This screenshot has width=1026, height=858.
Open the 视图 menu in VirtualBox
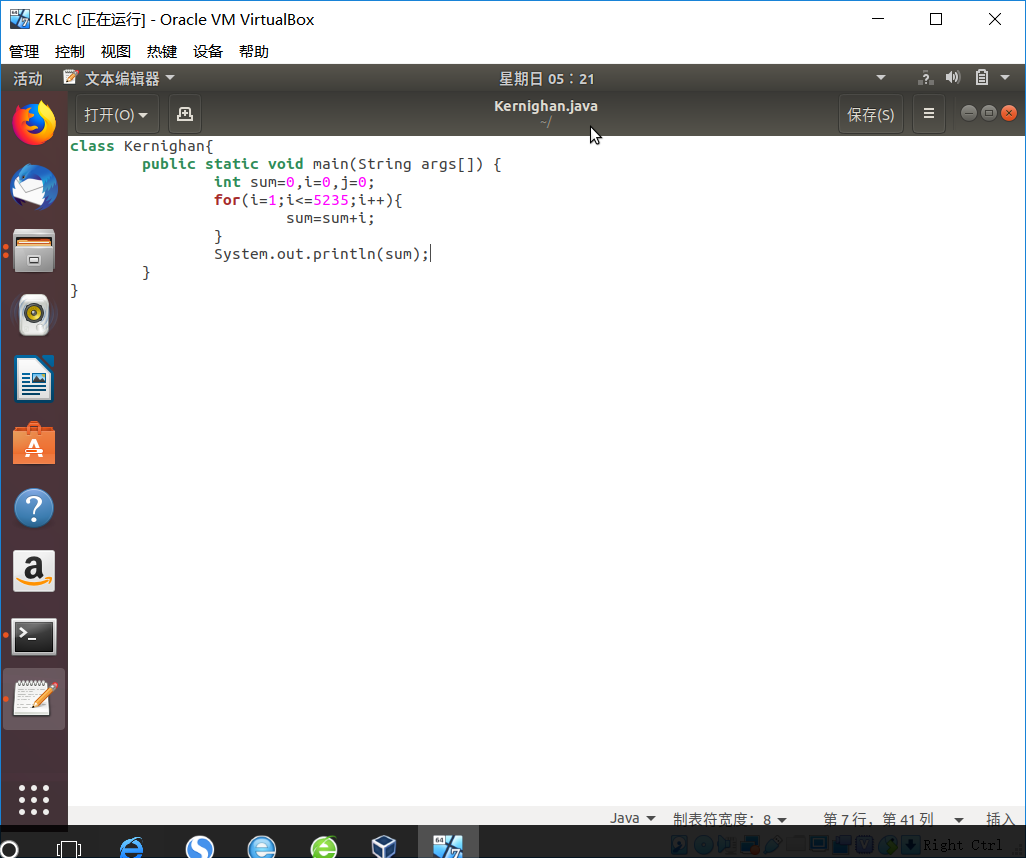tap(116, 52)
